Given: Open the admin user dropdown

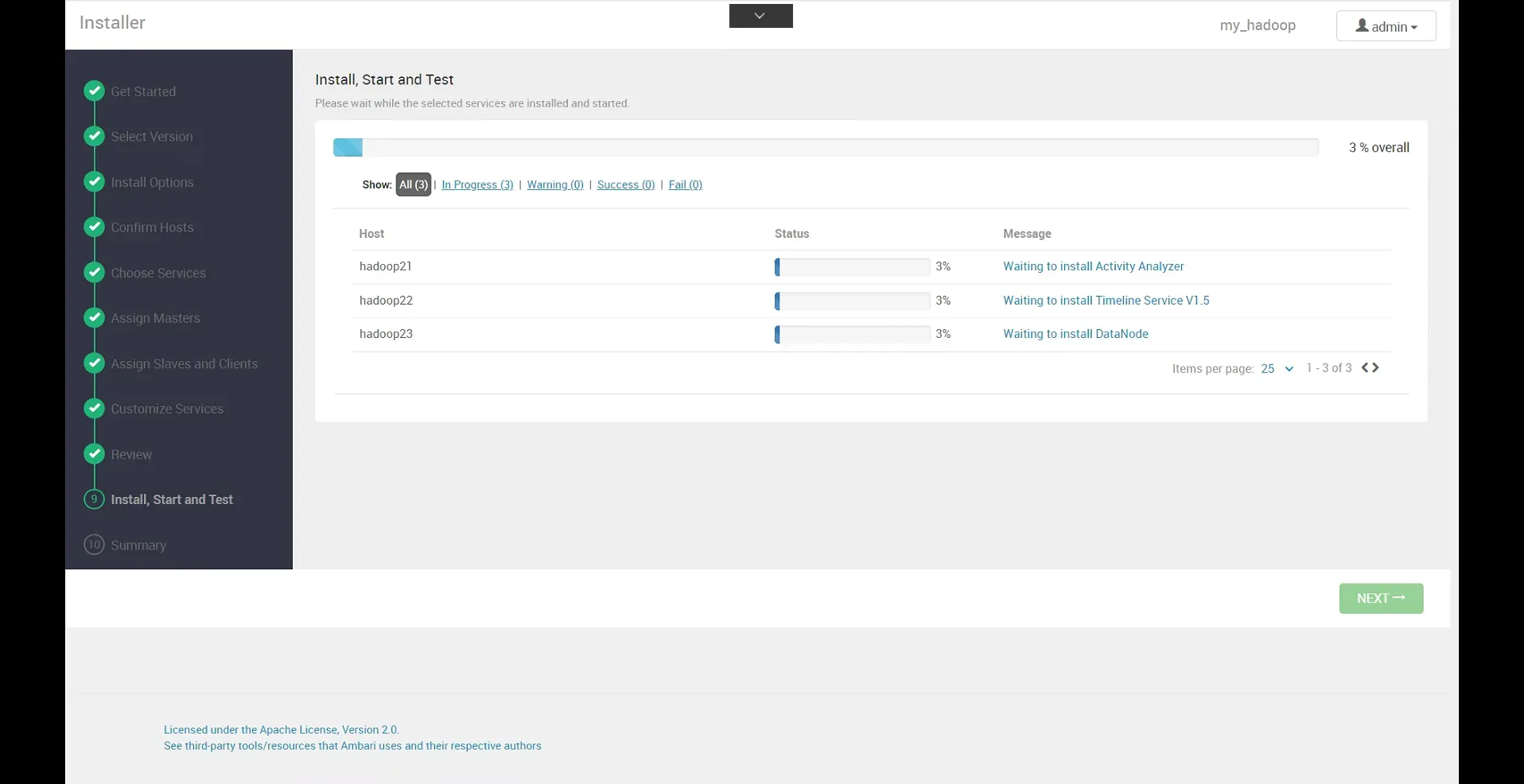Looking at the screenshot, I should pyautogui.click(x=1386, y=26).
